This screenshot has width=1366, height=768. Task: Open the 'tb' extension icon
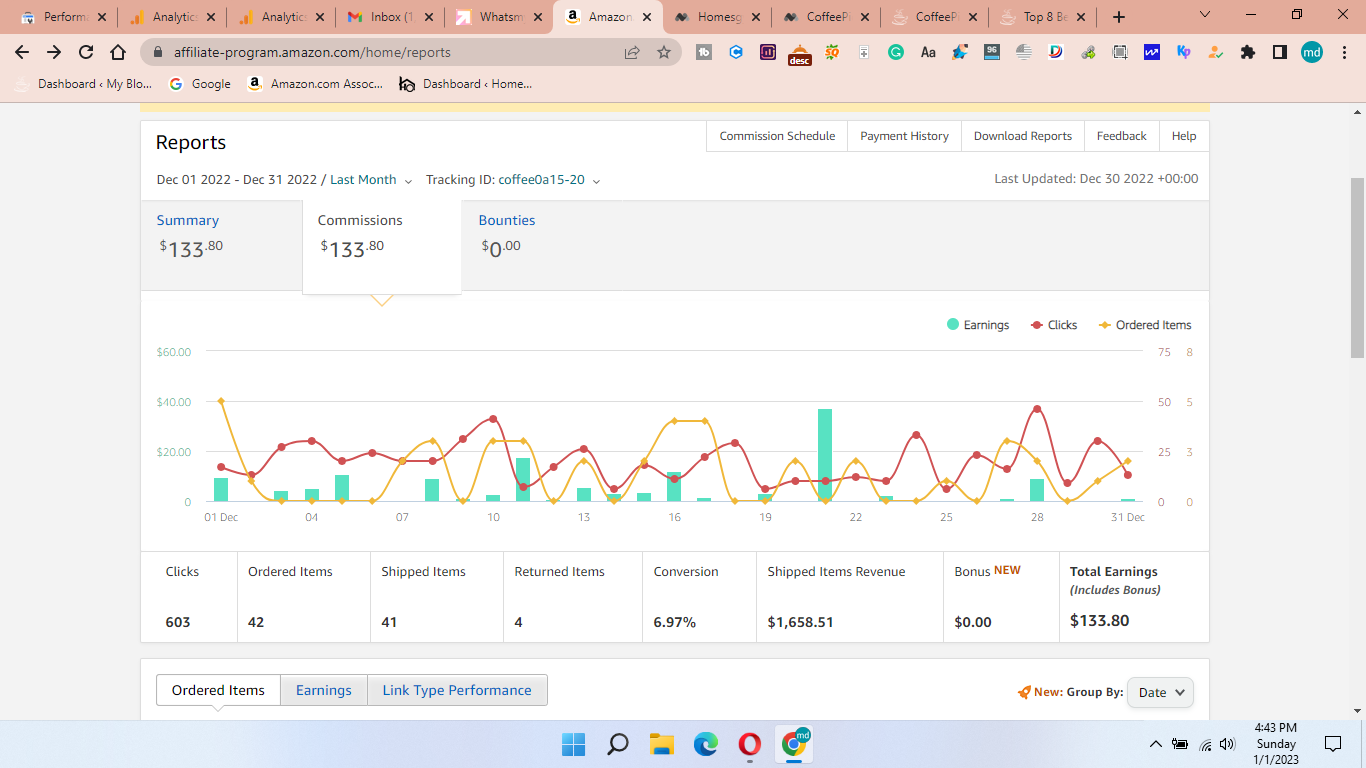click(x=704, y=52)
